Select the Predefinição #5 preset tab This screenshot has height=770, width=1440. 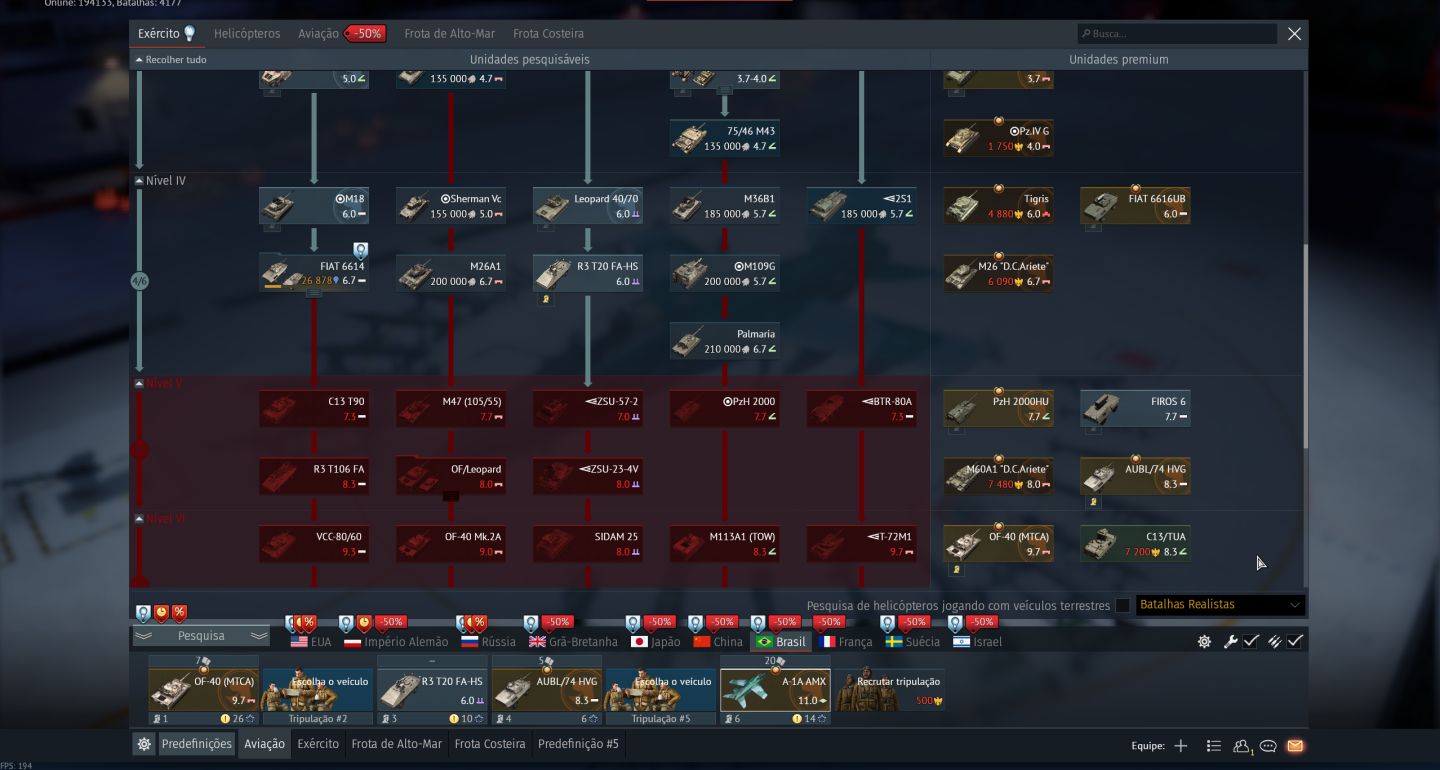(x=578, y=744)
